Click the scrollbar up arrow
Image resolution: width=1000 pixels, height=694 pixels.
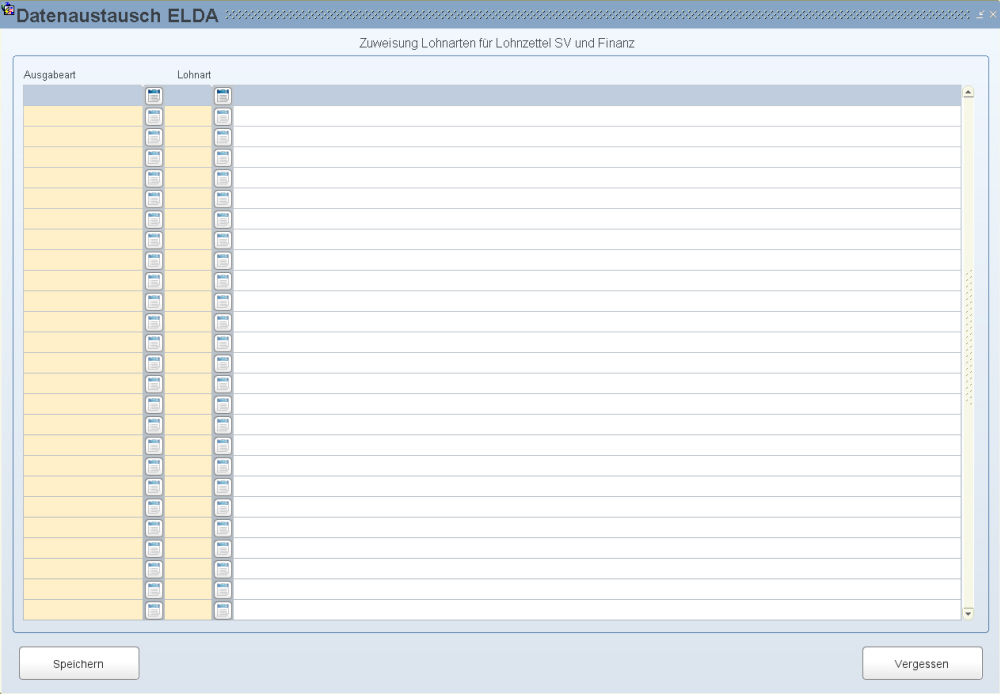pyautogui.click(x=968, y=92)
